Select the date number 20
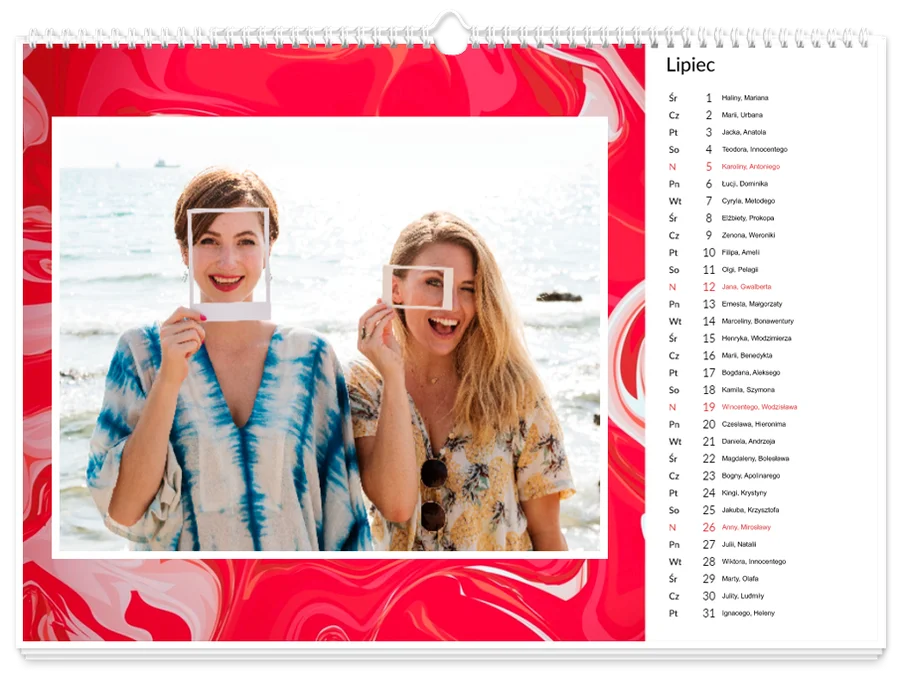 click(709, 424)
